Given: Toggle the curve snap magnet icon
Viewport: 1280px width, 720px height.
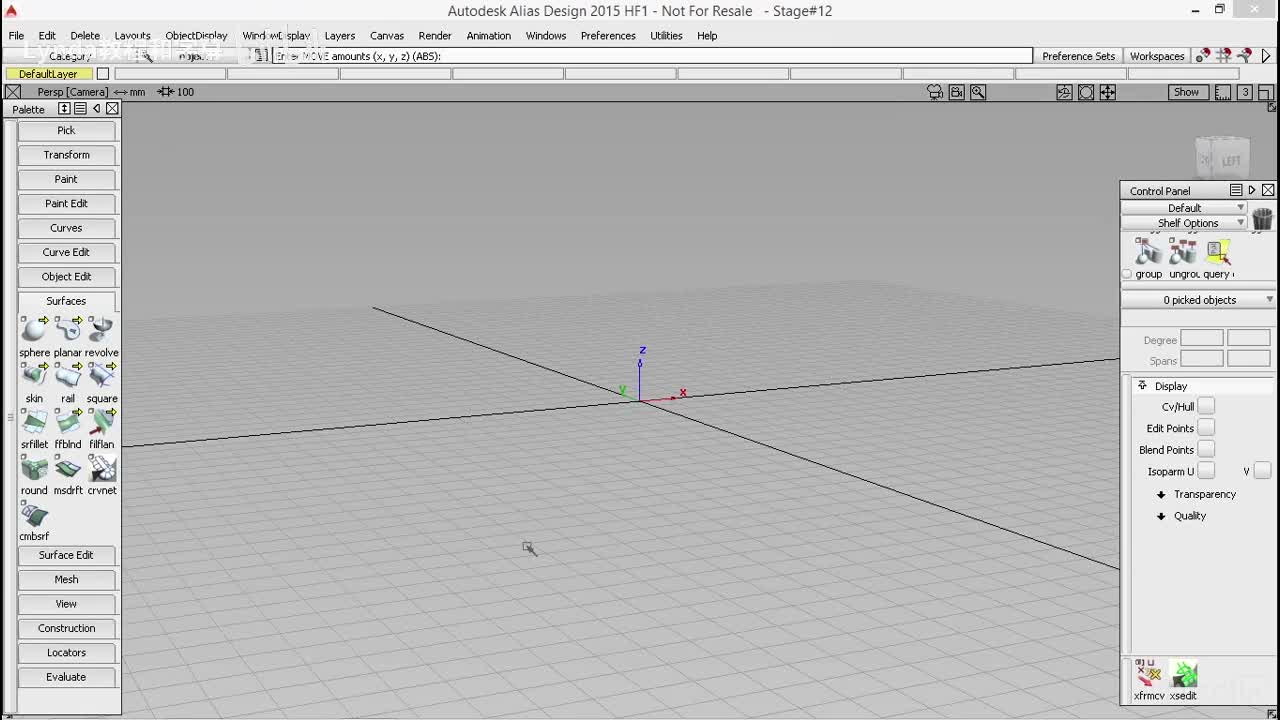Looking at the screenshot, I should pos(1245,56).
